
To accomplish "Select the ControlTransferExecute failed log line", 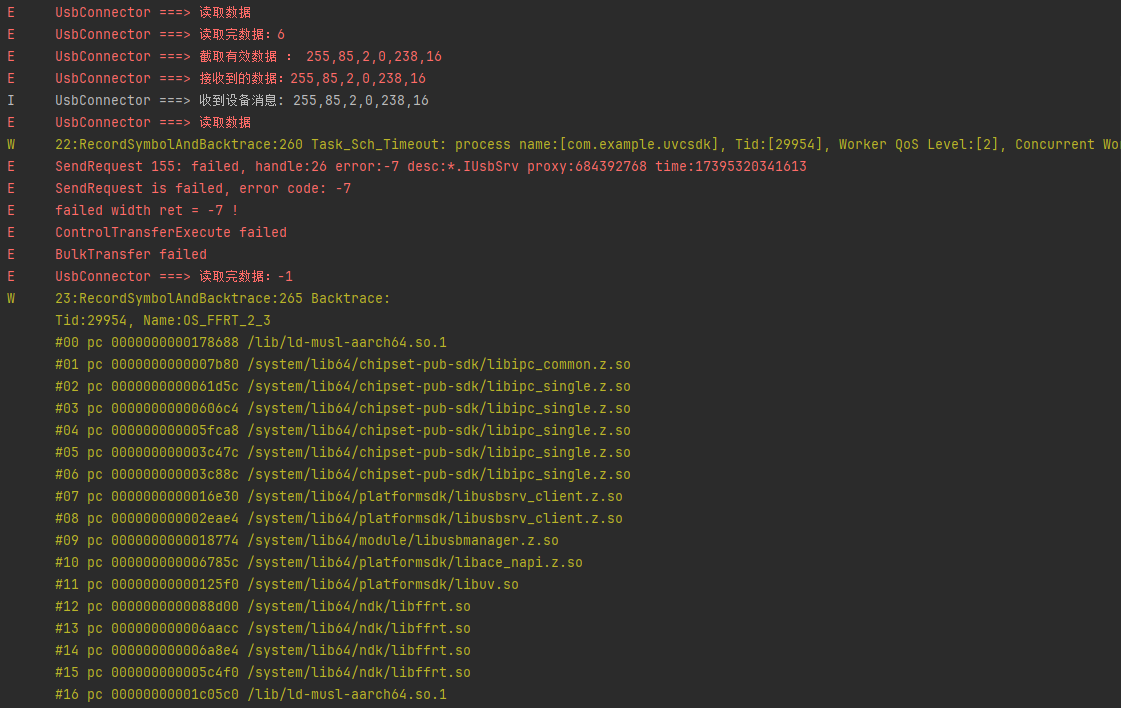I will pos(171,232).
